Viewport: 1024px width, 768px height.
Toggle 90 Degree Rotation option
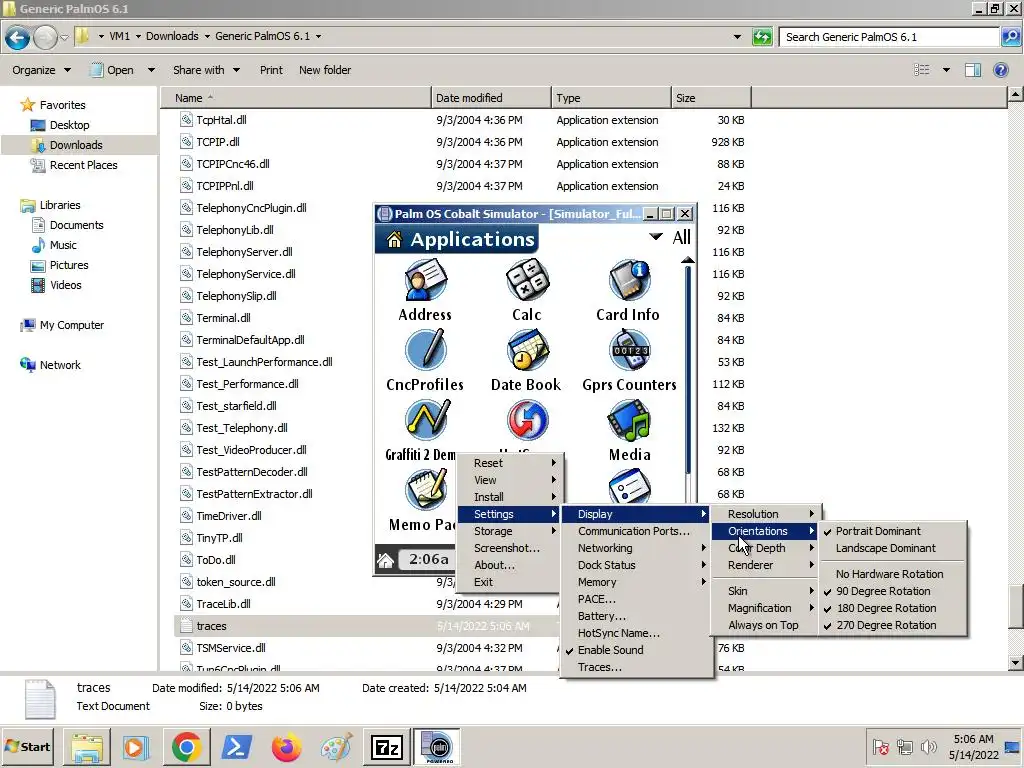(893, 591)
